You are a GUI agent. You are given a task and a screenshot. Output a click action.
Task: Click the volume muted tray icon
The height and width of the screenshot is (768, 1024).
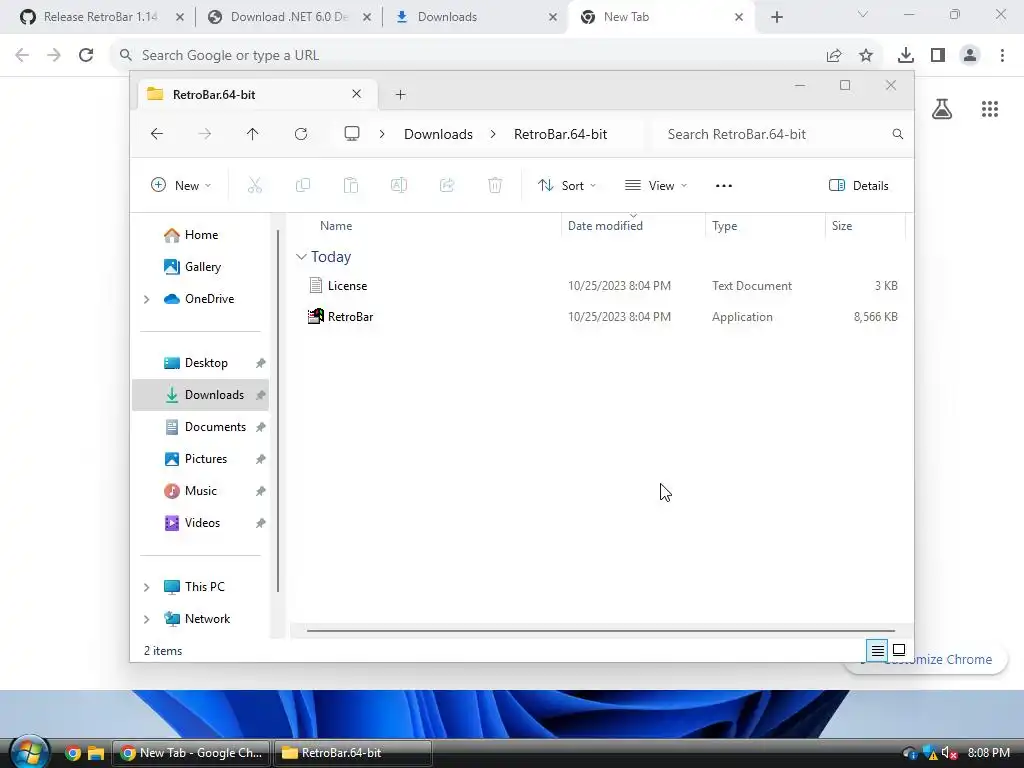949,753
